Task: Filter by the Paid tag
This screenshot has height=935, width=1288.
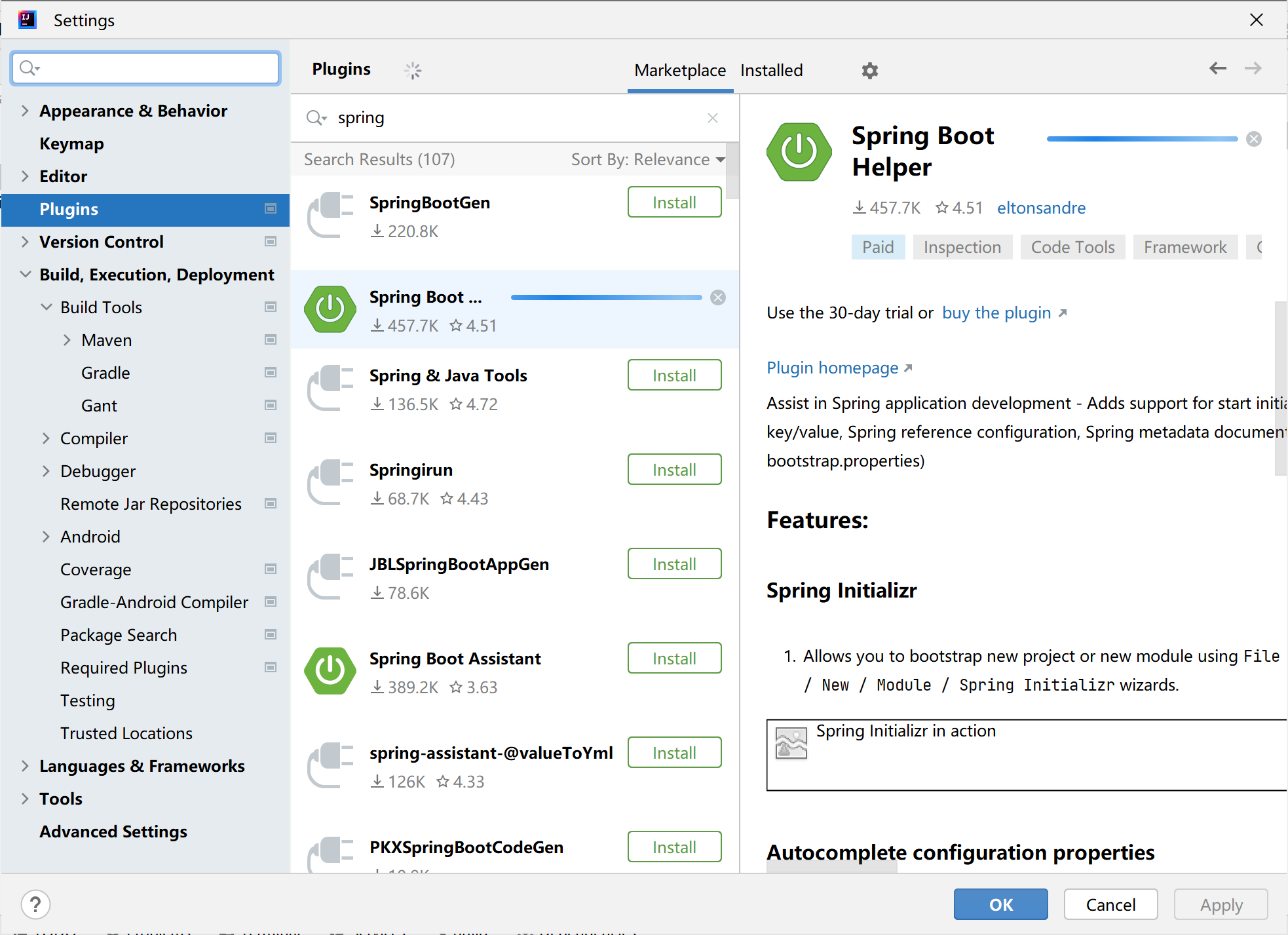Action: point(878,247)
